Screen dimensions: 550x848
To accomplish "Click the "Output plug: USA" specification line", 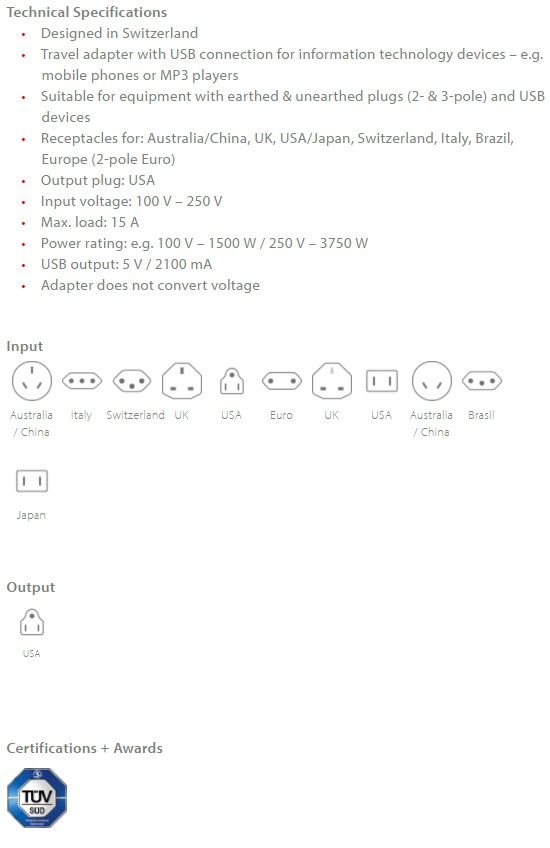I will point(98,180).
